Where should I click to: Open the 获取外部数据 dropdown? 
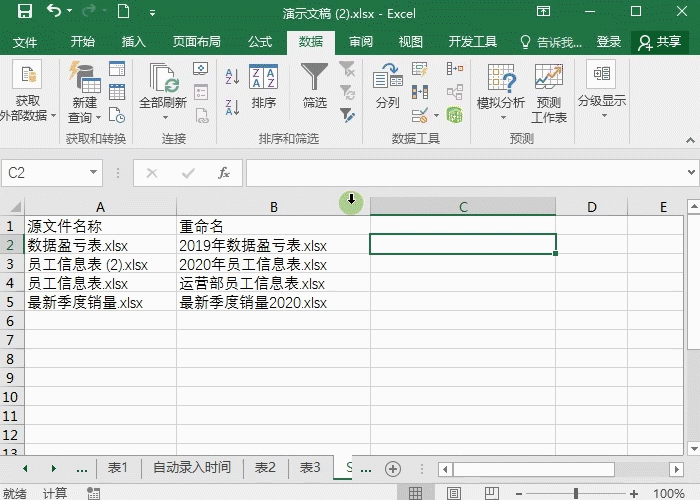pyautogui.click(x=28, y=93)
